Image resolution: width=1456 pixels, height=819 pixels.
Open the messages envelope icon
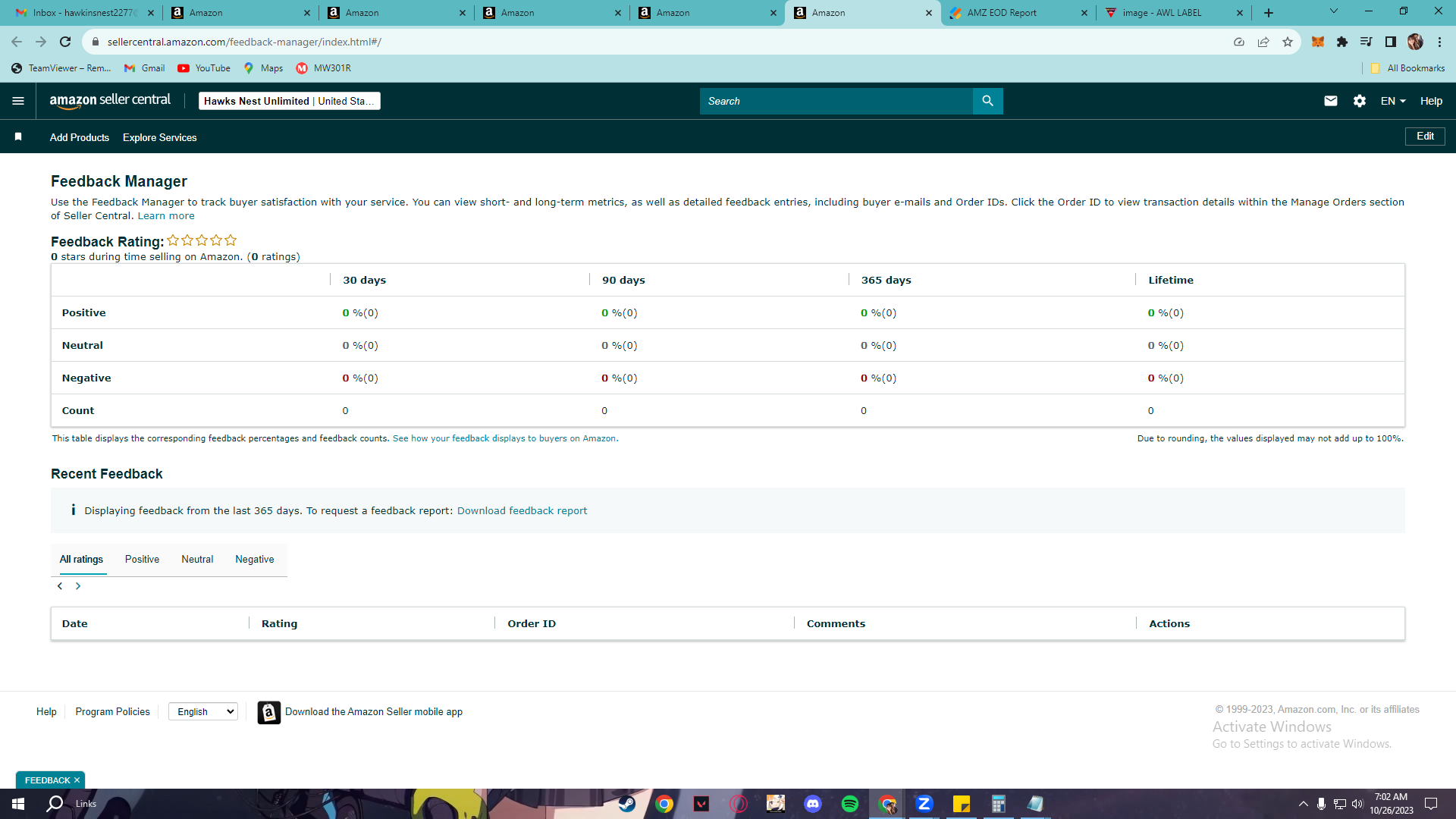click(1330, 101)
